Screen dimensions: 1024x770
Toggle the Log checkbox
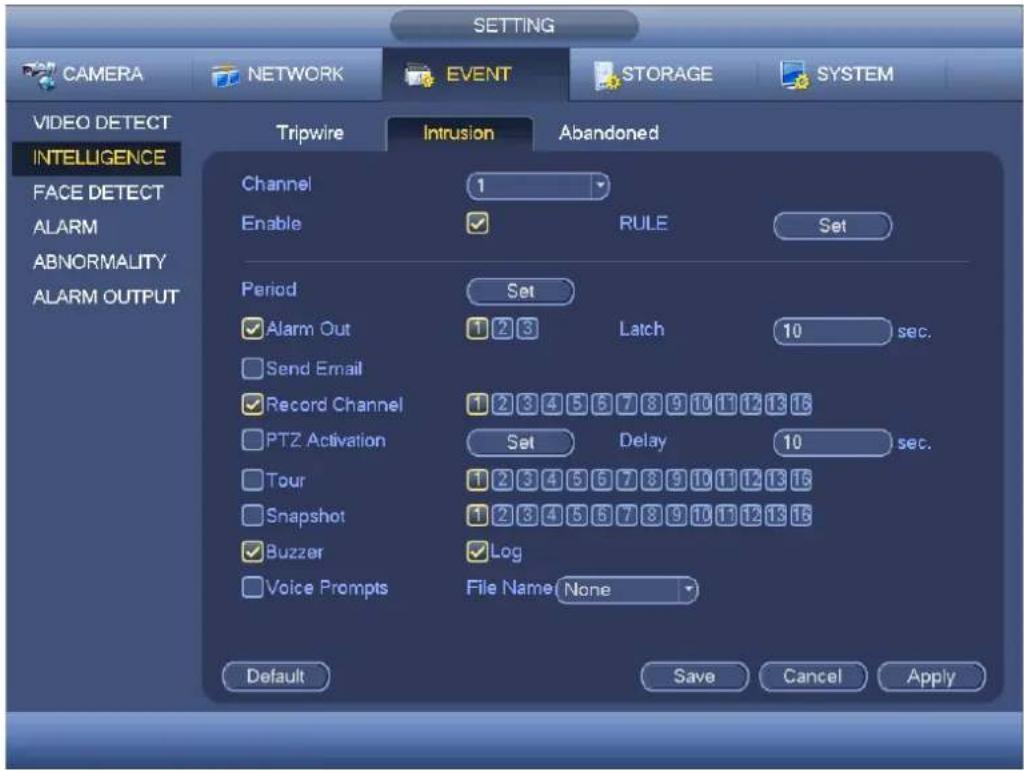pos(477,552)
